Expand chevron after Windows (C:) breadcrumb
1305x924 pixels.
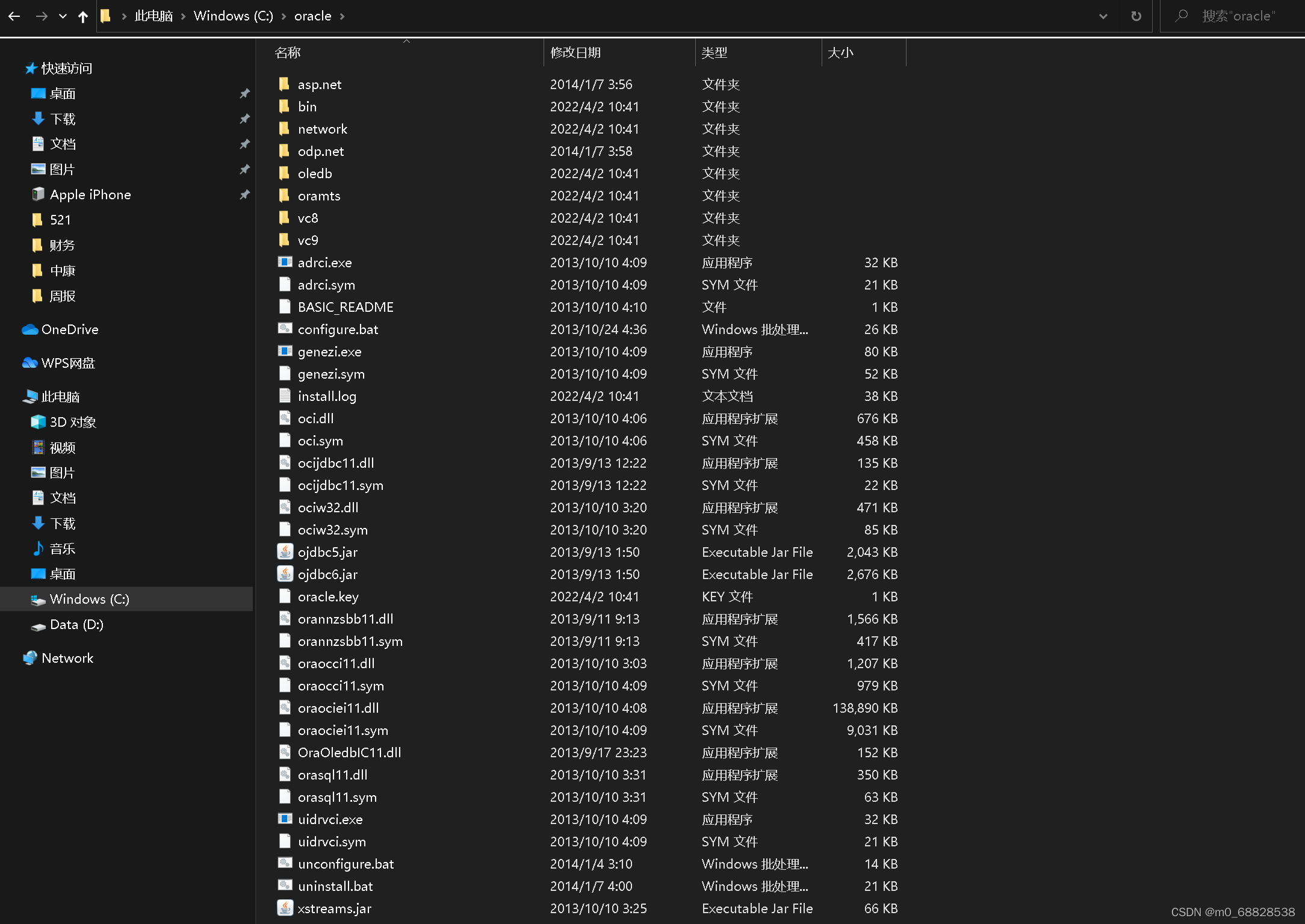[x=284, y=16]
